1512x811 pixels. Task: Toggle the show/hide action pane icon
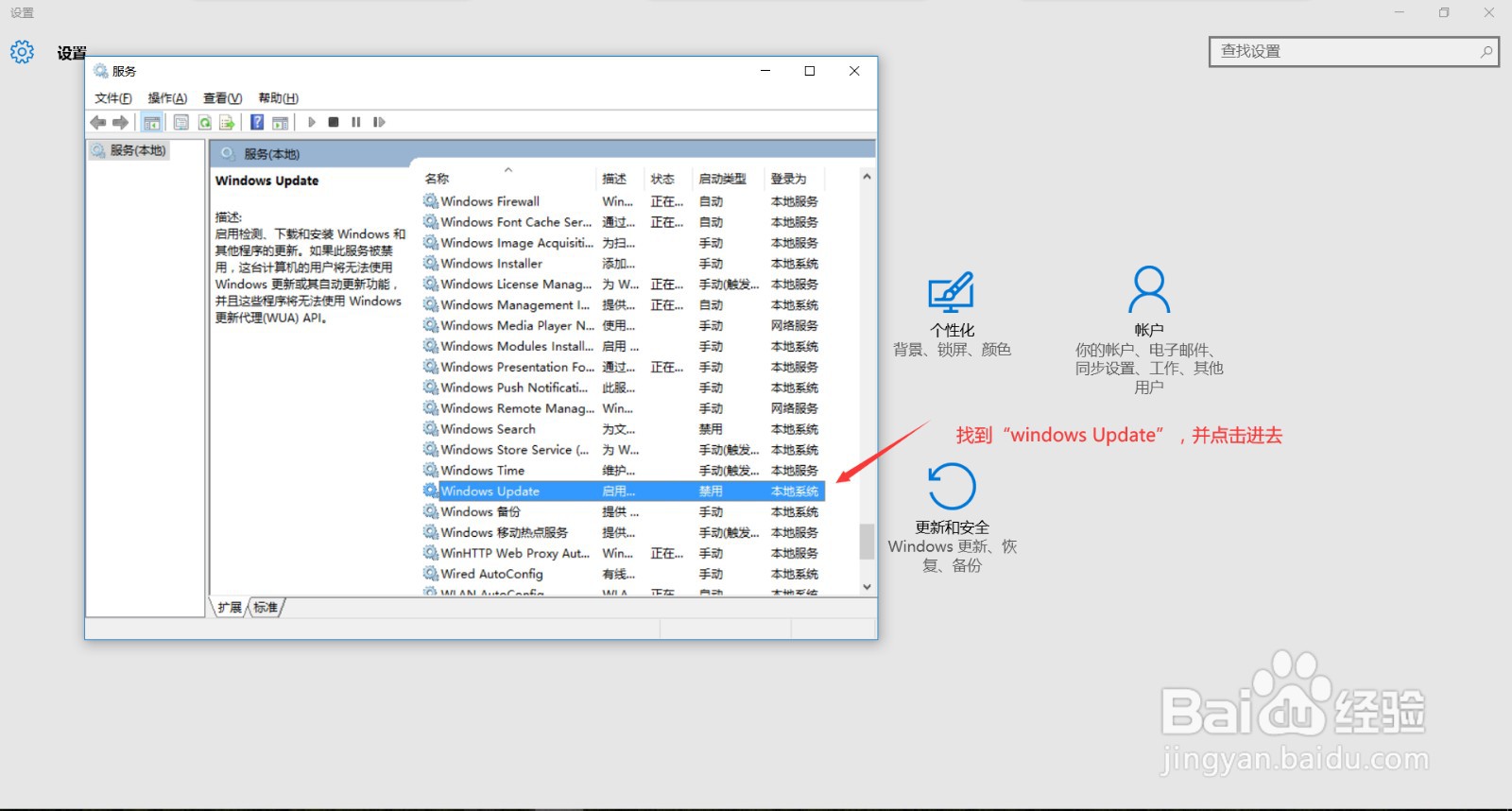[x=280, y=122]
